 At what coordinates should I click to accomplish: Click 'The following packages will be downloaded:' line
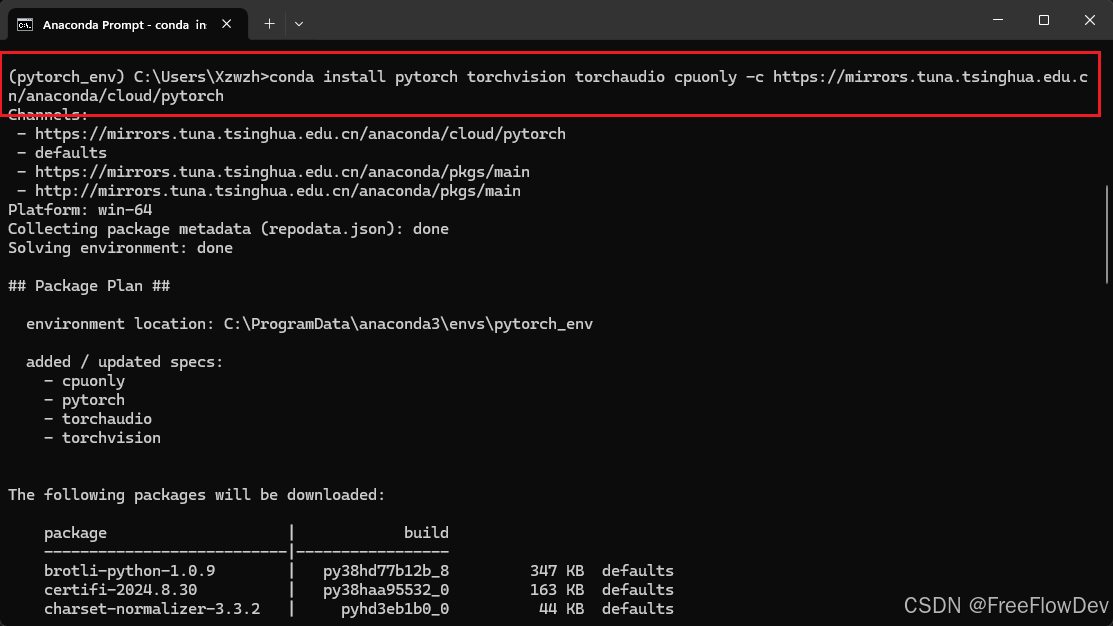pos(197,495)
